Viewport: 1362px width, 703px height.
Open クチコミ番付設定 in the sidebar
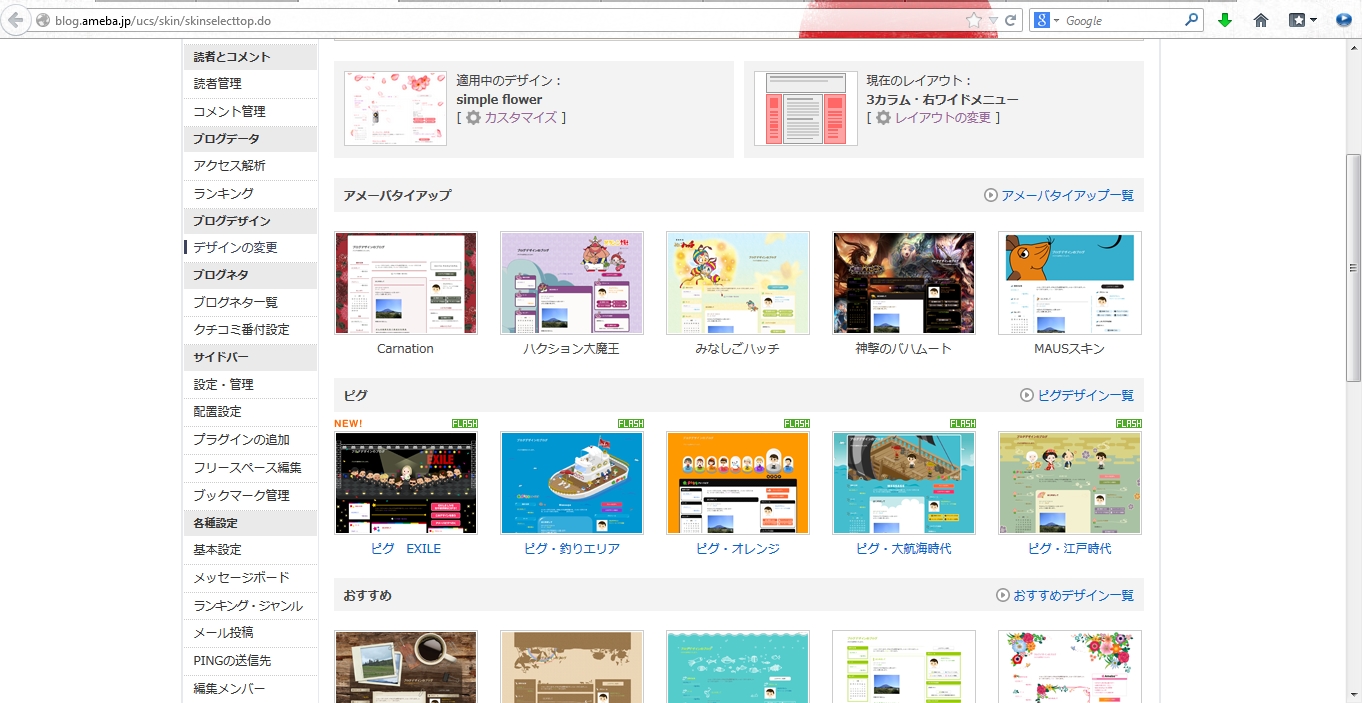tap(241, 329)
